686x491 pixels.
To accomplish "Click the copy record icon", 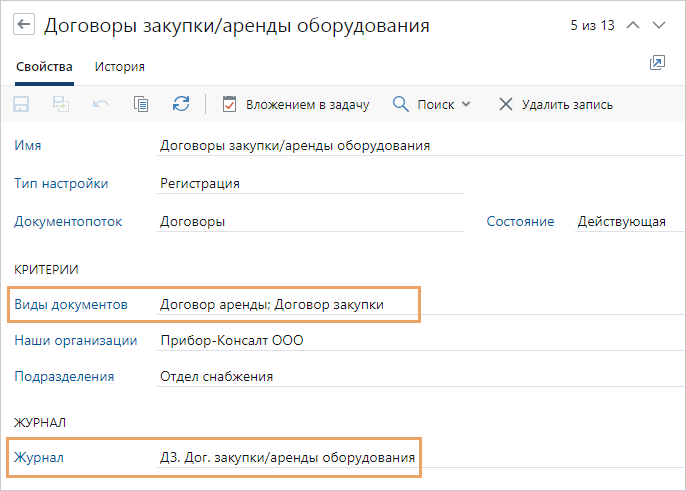I will pyautogui.click(x=141, y=104).
